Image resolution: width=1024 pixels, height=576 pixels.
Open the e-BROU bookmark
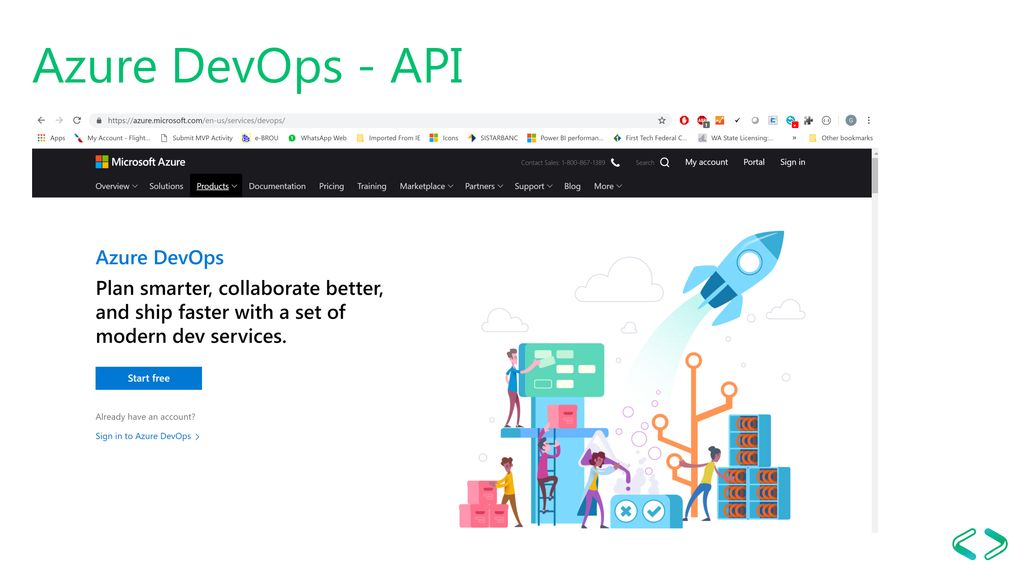(260, 138)
